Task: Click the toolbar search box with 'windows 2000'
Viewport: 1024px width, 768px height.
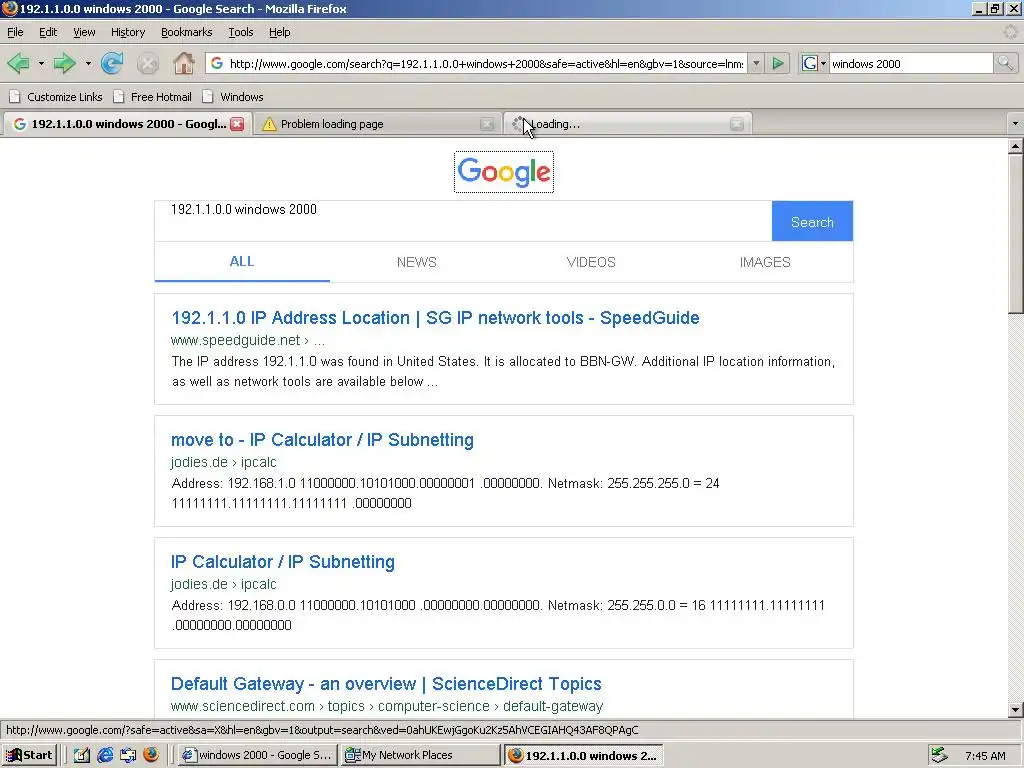Action: [x=910, y=63]
